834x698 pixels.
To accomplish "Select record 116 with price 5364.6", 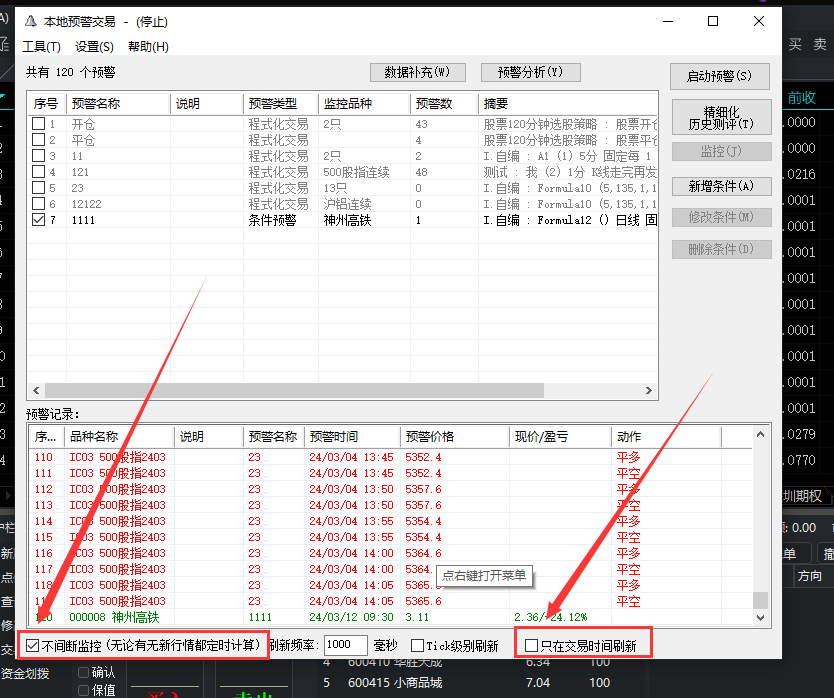I will [390, 553].
